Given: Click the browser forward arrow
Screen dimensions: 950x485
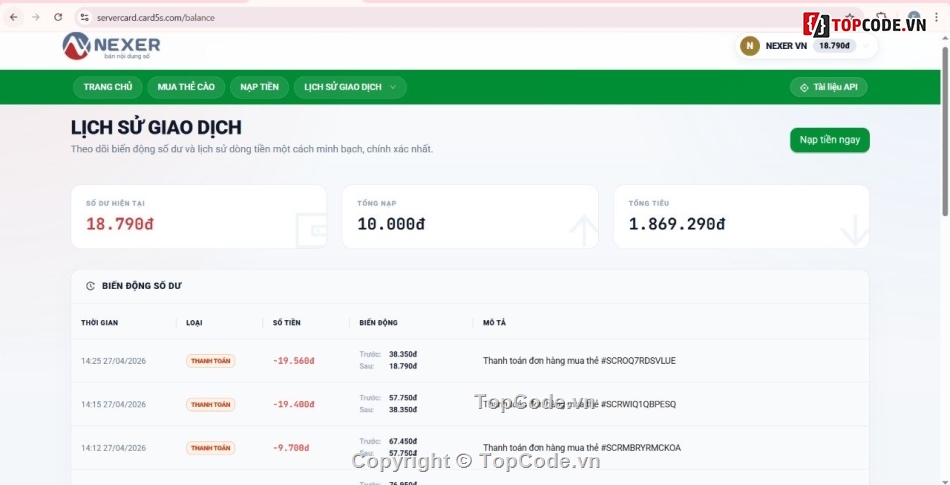Looking at the screenshot, I should [36, 18].
